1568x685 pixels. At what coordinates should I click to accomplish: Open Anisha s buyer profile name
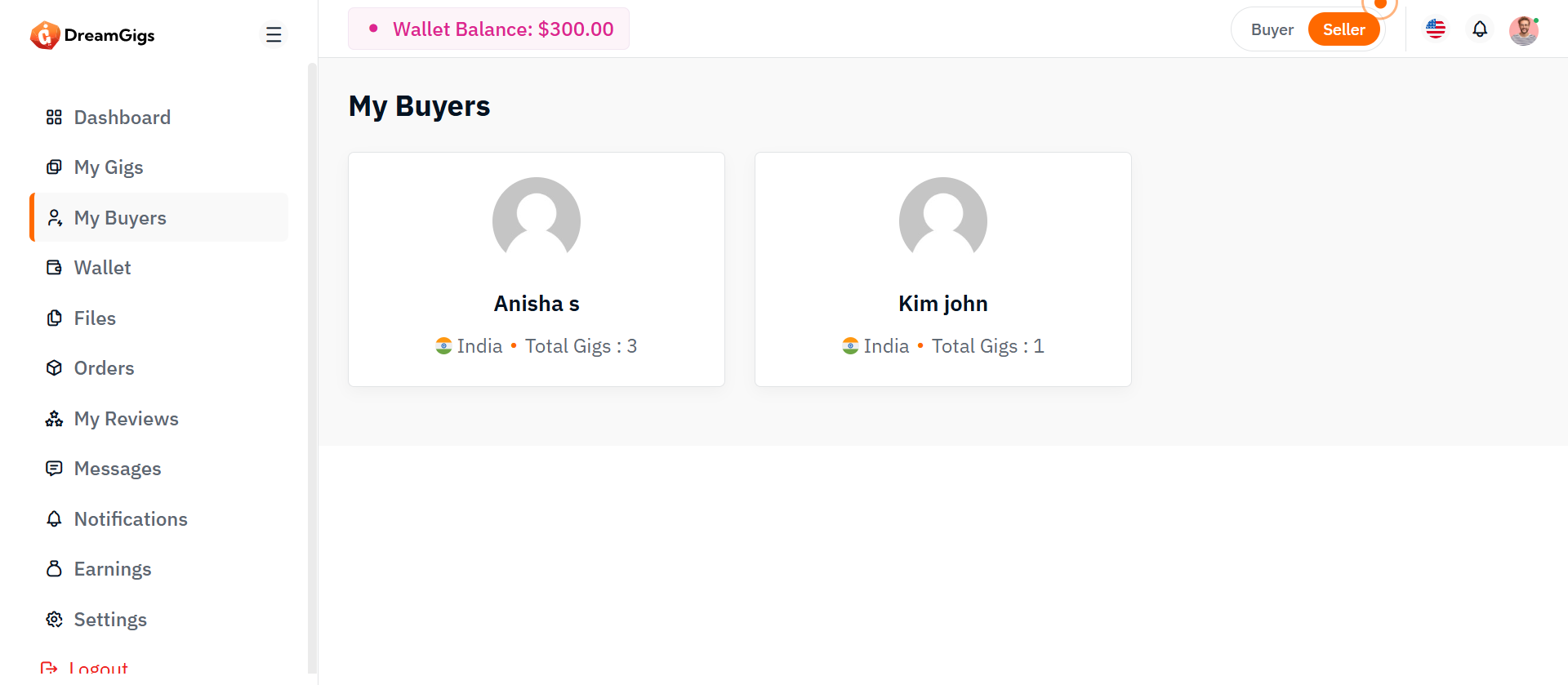point(537,304)
